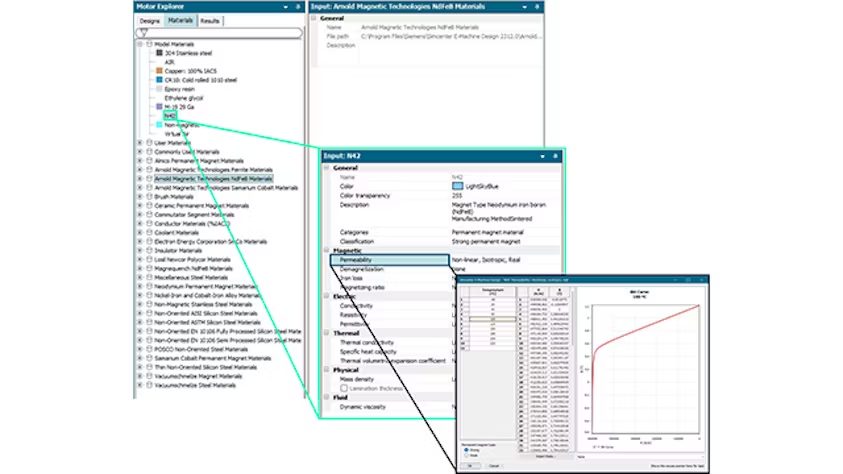
Task: Select the Permeability property row
Action: [390, 260]
